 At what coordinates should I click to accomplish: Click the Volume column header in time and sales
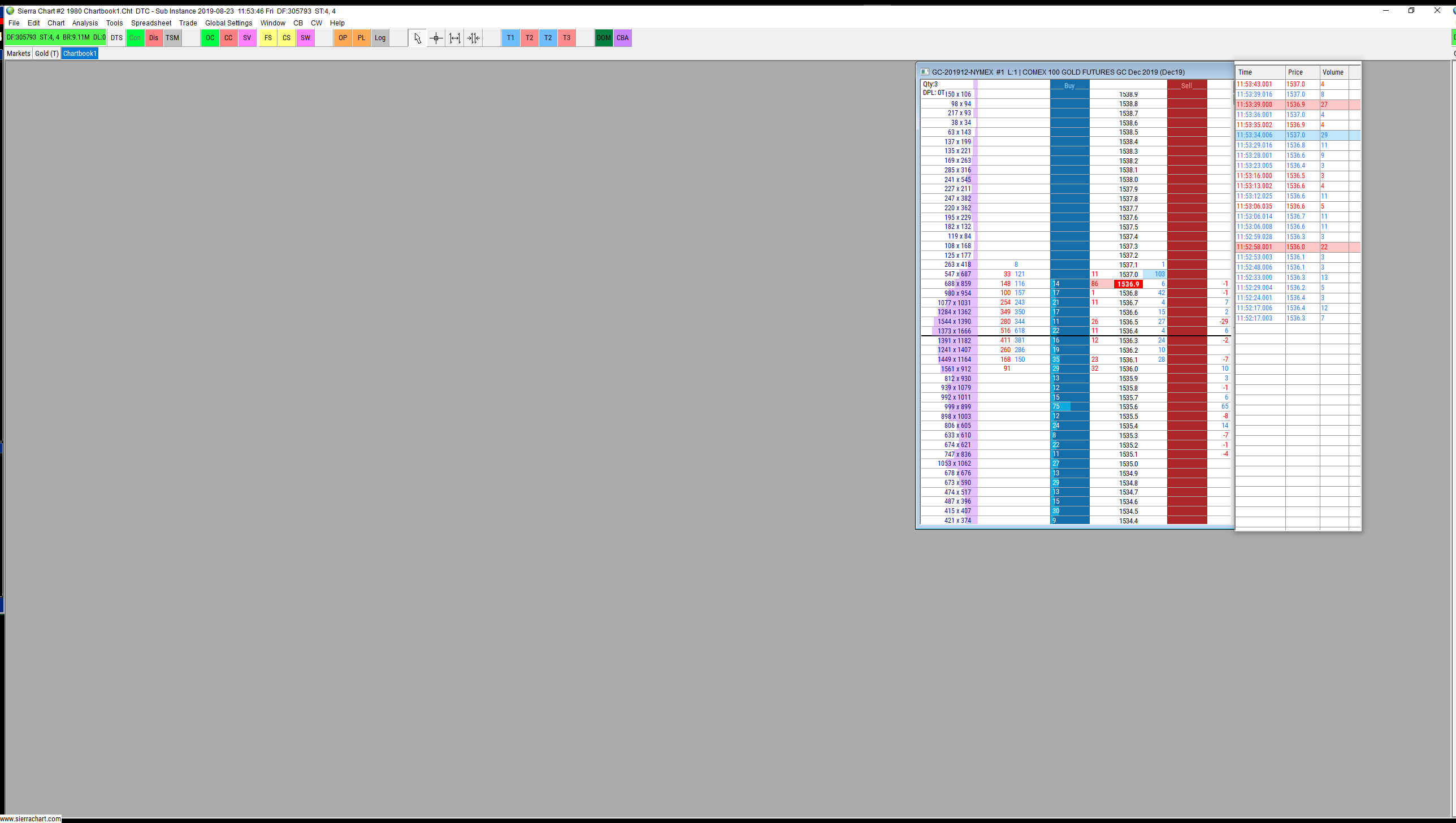click(1332, 72)
